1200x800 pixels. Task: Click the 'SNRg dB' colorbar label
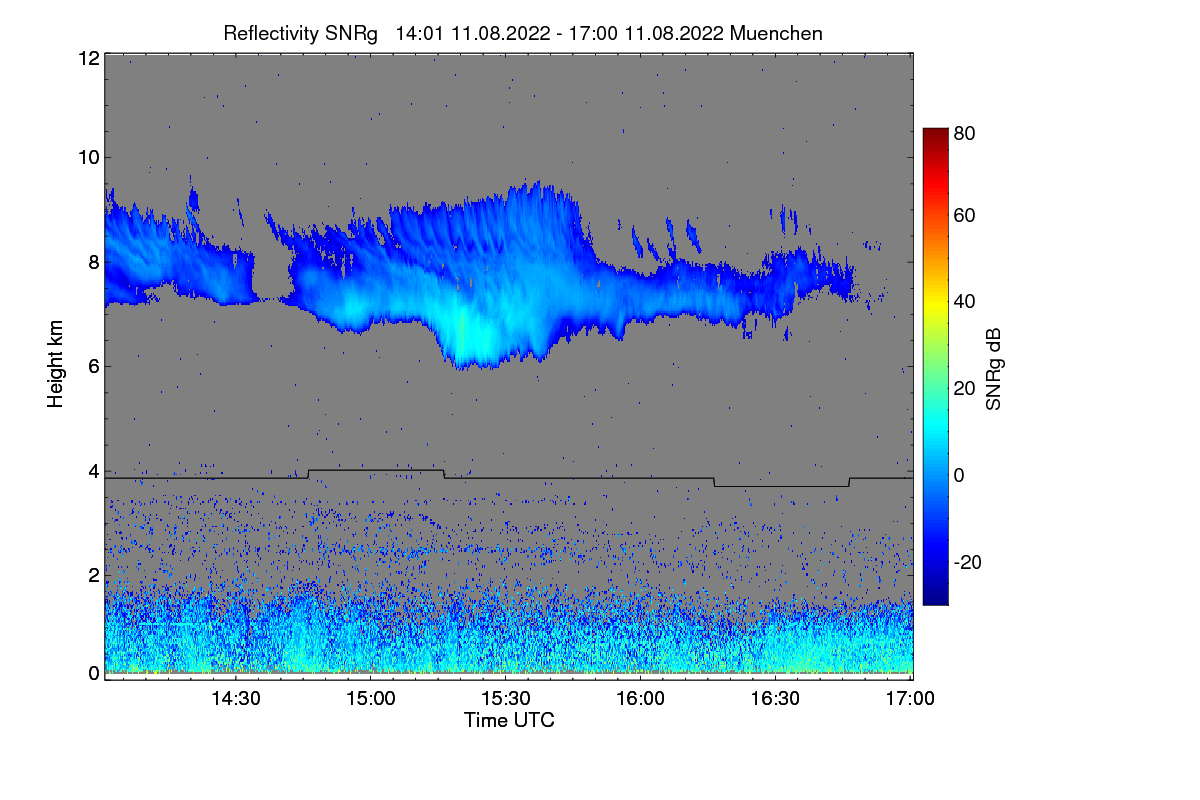994,369
